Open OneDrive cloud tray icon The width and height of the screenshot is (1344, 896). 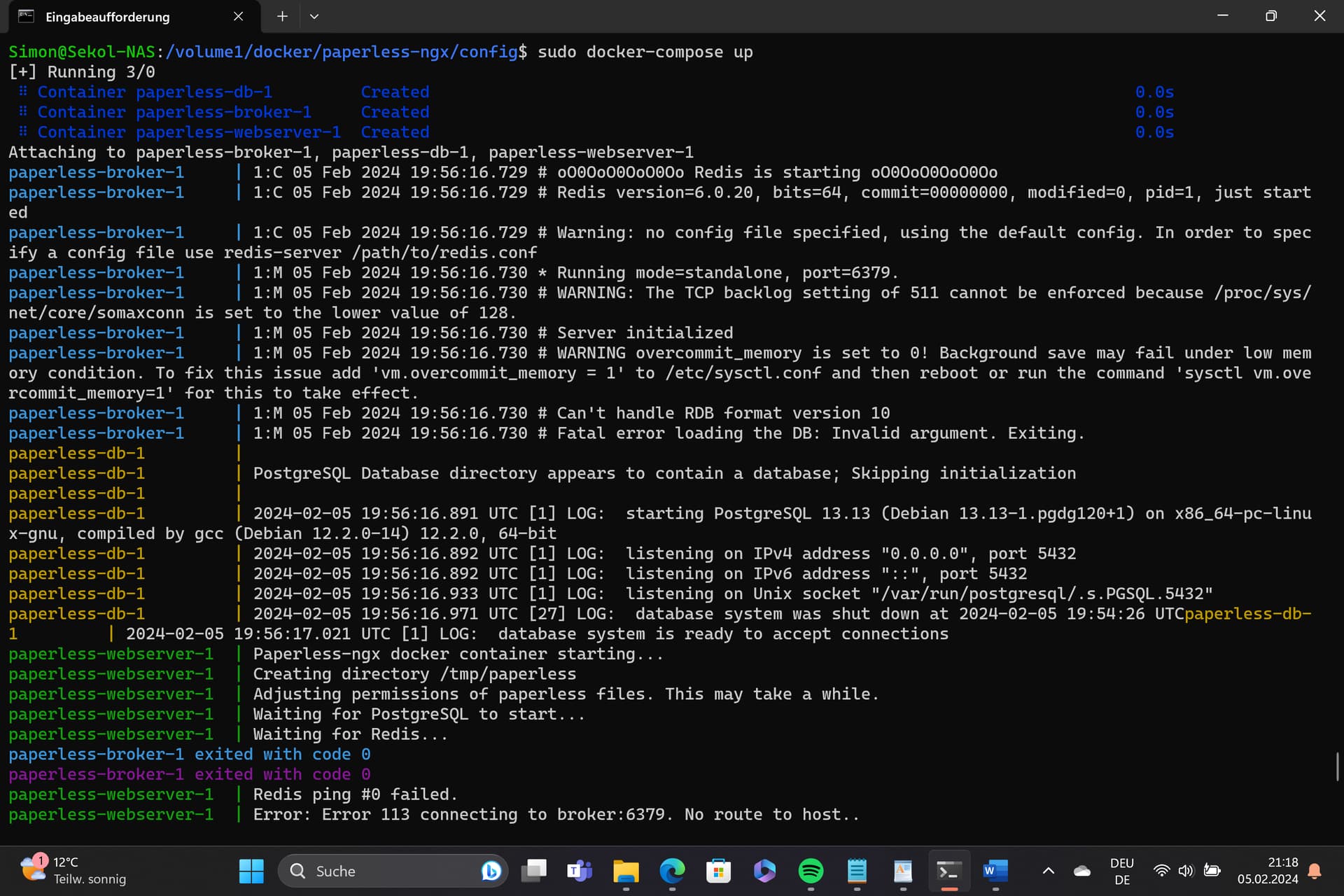click(x=1082, y=871)
